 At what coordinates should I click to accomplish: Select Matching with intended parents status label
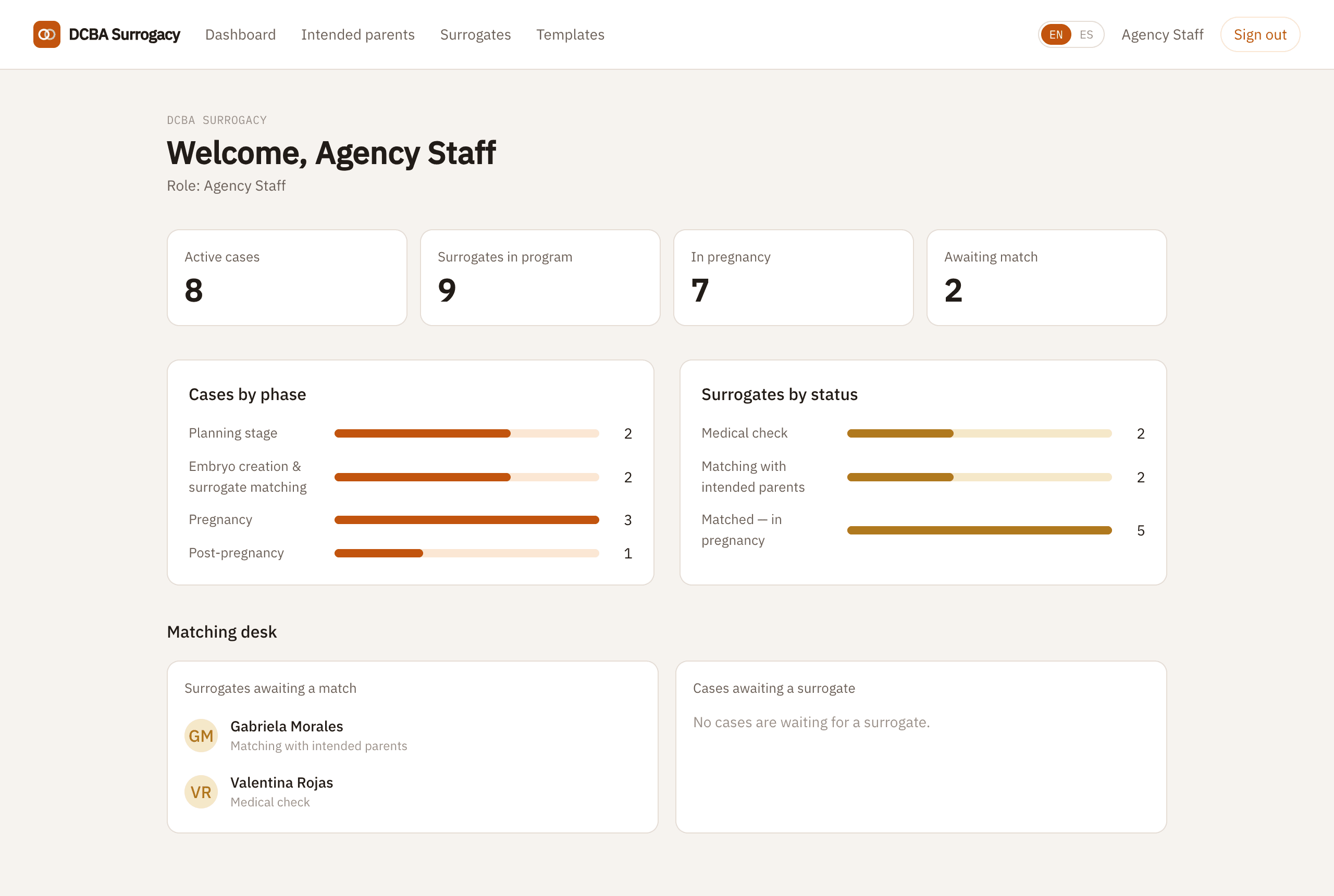(x=753, y=477)
